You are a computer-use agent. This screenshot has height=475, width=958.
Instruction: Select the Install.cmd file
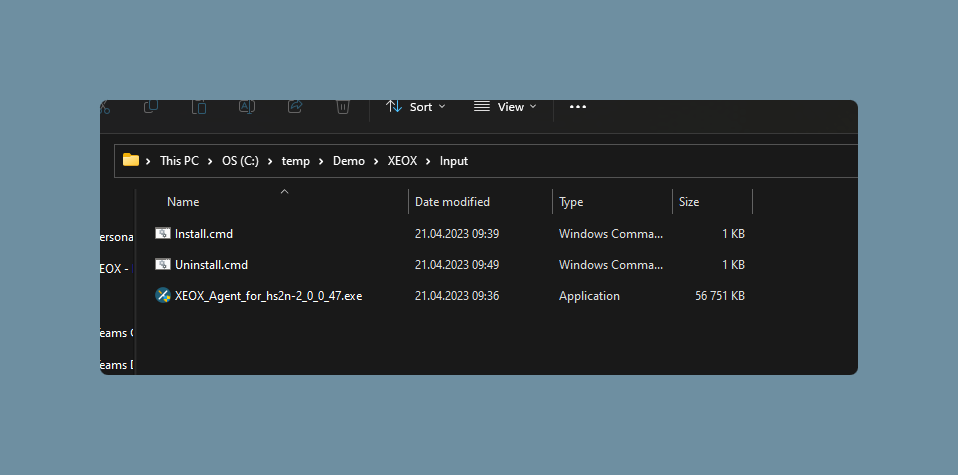(x=204, y=234)
